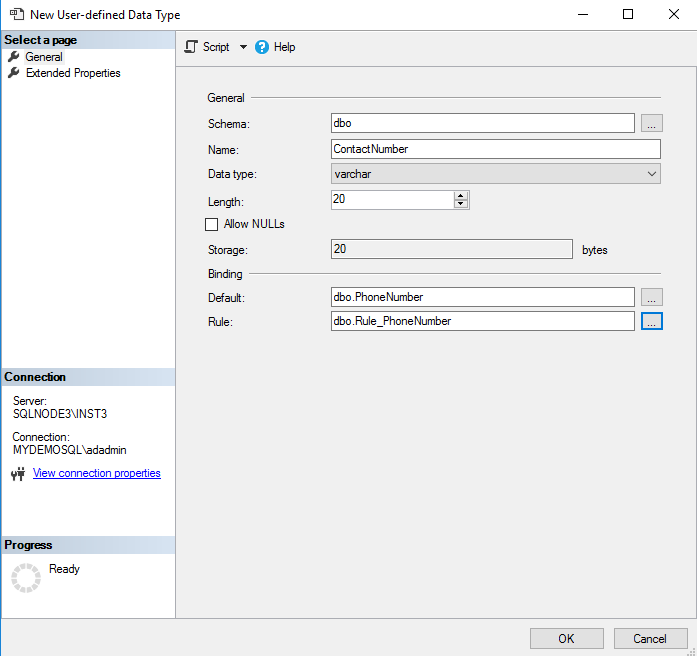The image size is (697, 656).
Task: Select the General page
Action: pos(44,57)
